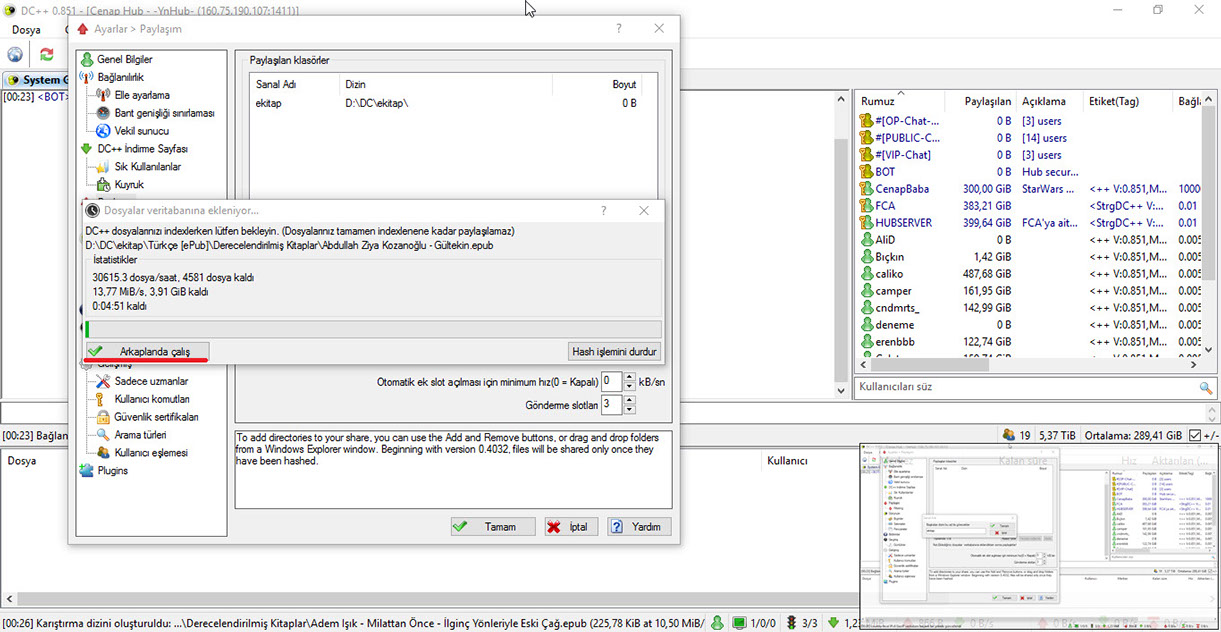Select the Genel Bilgiler person icon

click(x=87, y=59)
